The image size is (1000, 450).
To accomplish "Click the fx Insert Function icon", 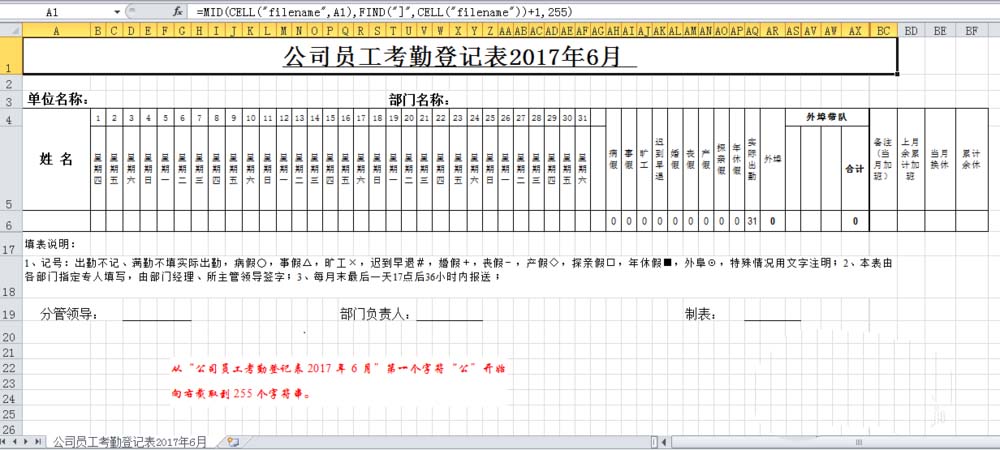I will (x=179, y=11).
